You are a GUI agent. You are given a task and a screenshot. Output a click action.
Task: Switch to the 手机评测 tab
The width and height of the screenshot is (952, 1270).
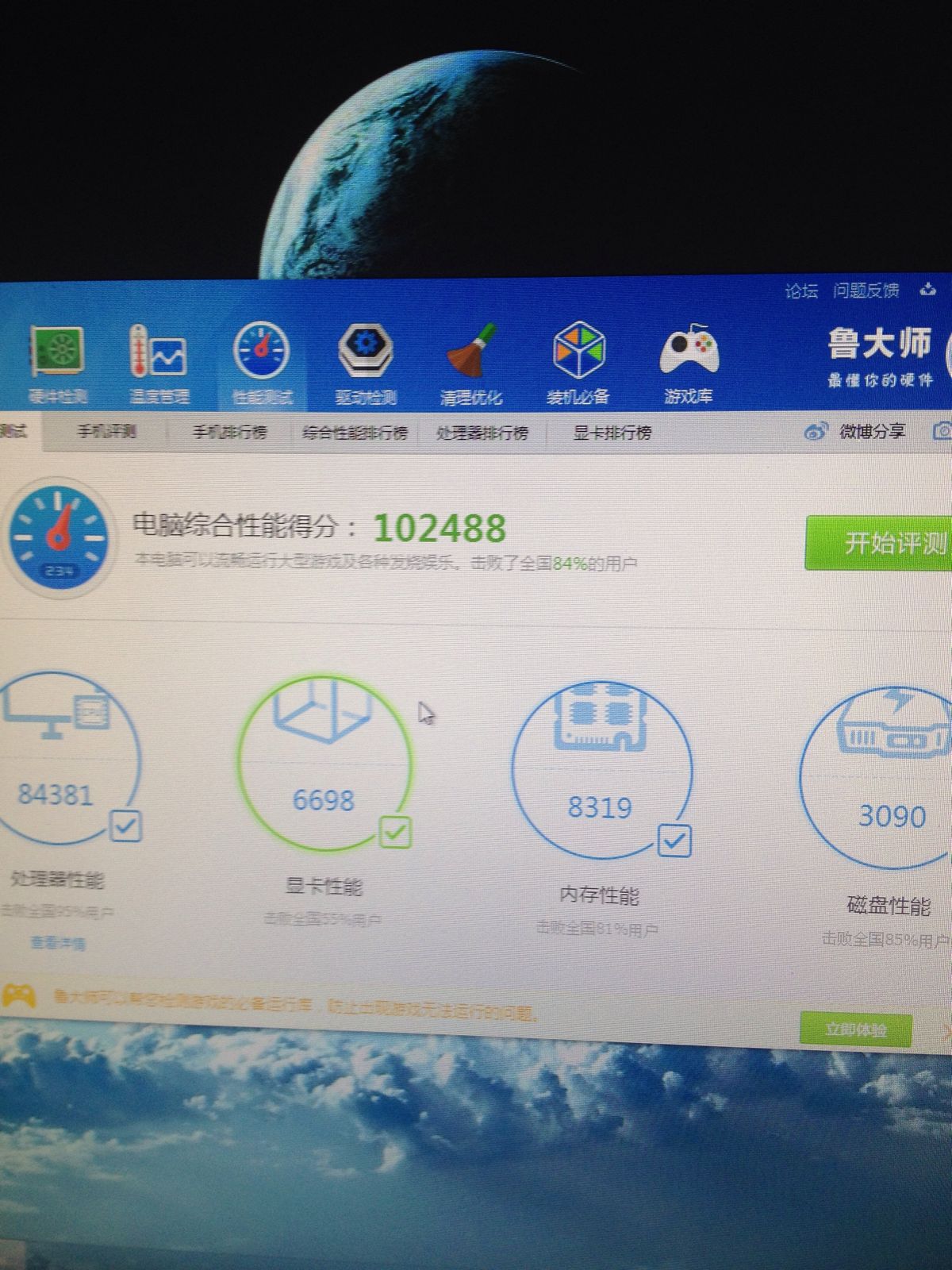(x=106, y=431)
